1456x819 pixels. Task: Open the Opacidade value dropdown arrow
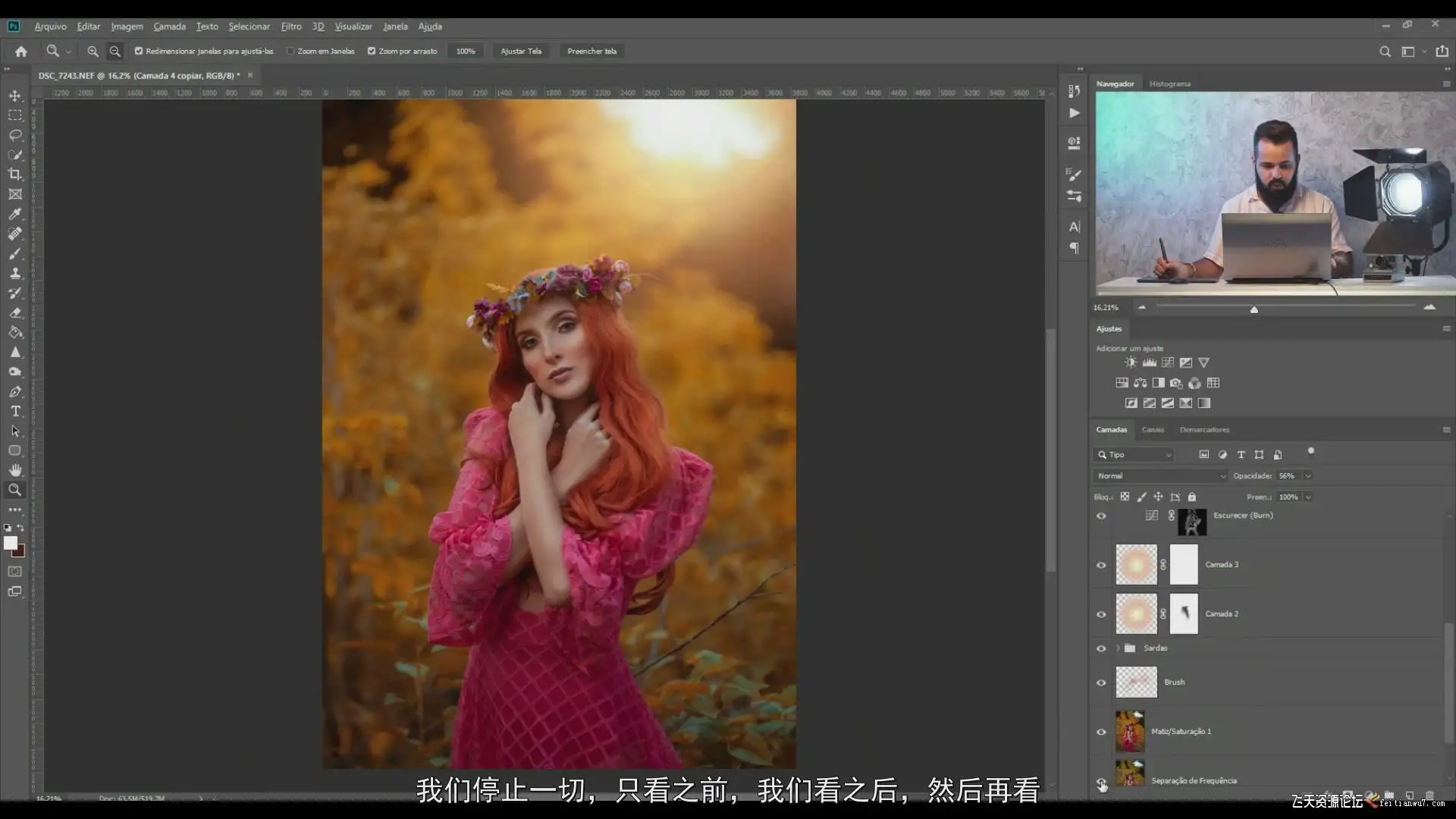(x=1308, y=476)
